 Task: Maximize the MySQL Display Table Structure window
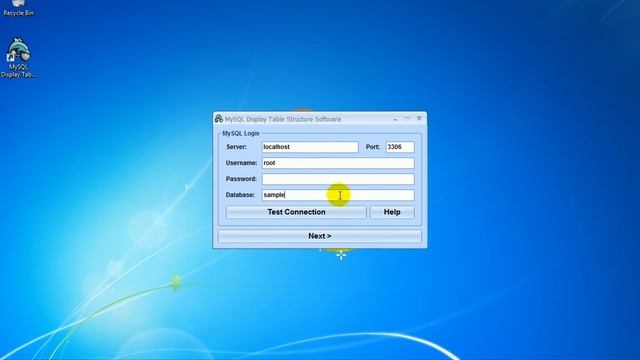point(407,118)
